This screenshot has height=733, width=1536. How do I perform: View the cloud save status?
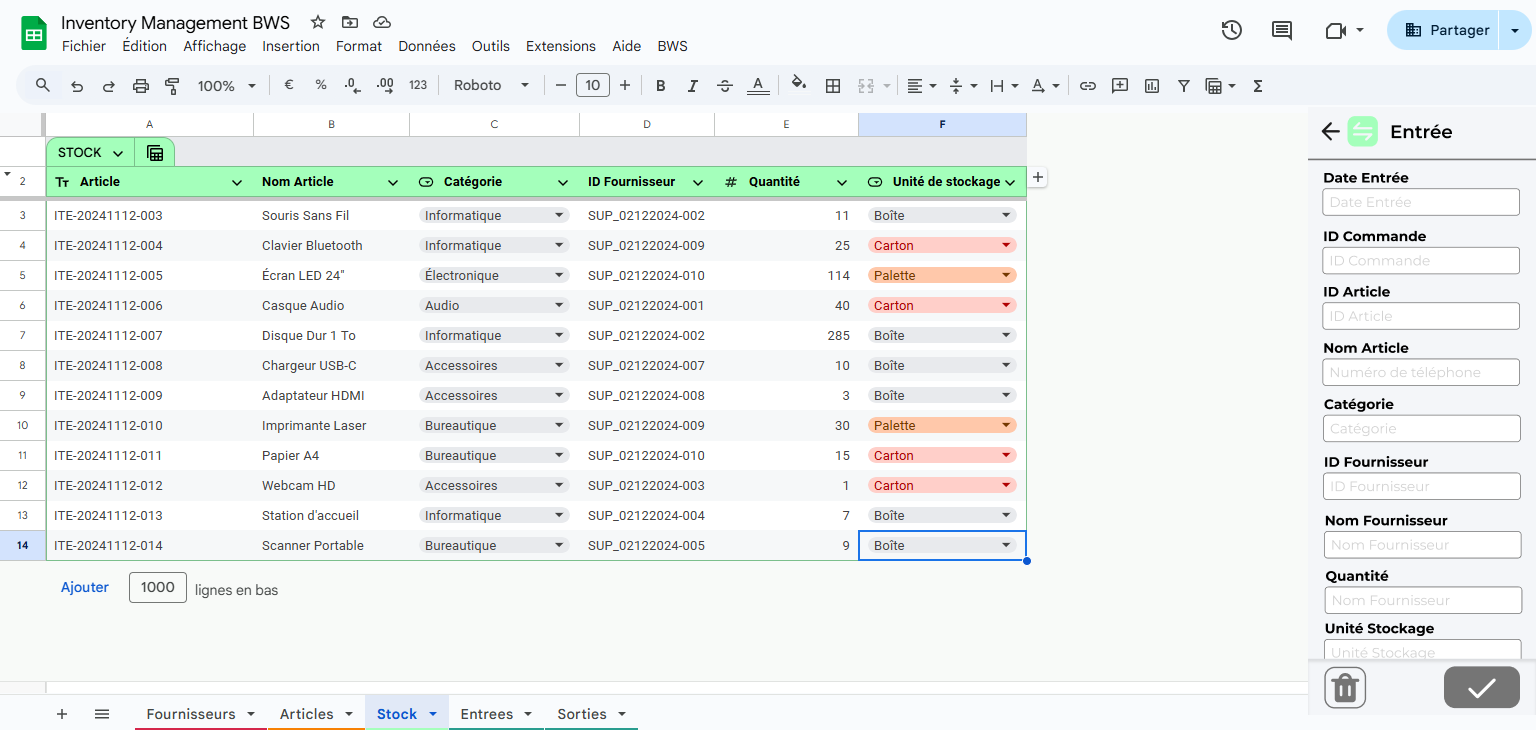point(381,22)
